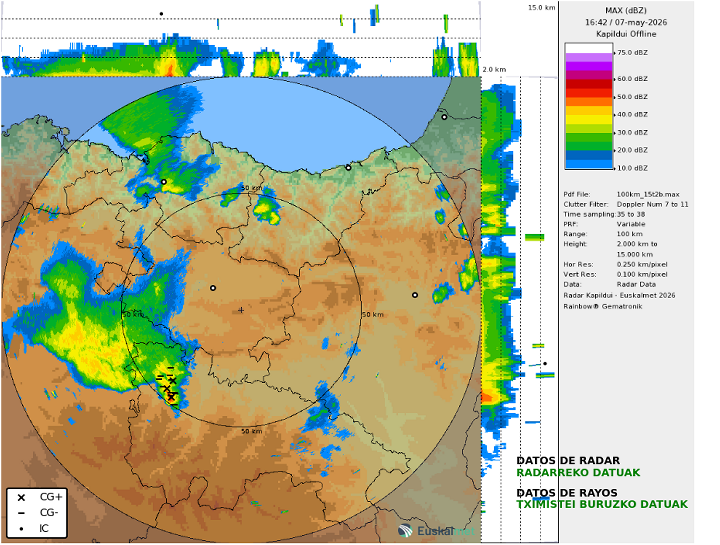Click the yellow band below 40.0 dBZ
The image size is (720, 545).
click(x=589, y=119)
